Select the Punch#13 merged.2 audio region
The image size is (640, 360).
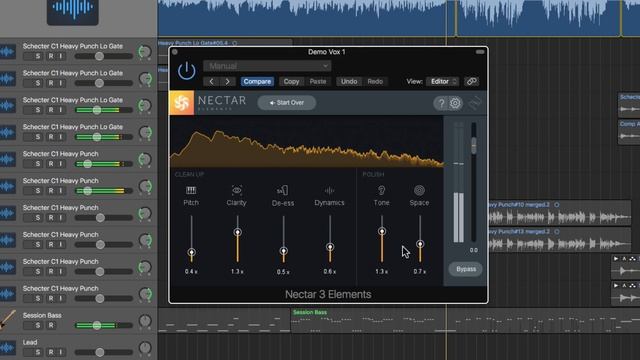coord(560,240)
